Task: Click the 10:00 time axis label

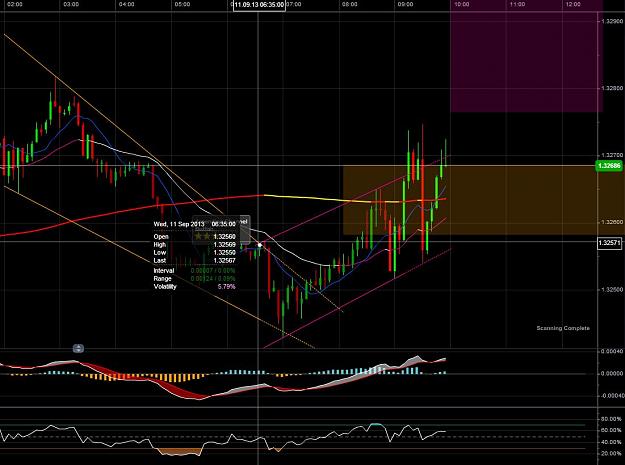Action: 462,4
